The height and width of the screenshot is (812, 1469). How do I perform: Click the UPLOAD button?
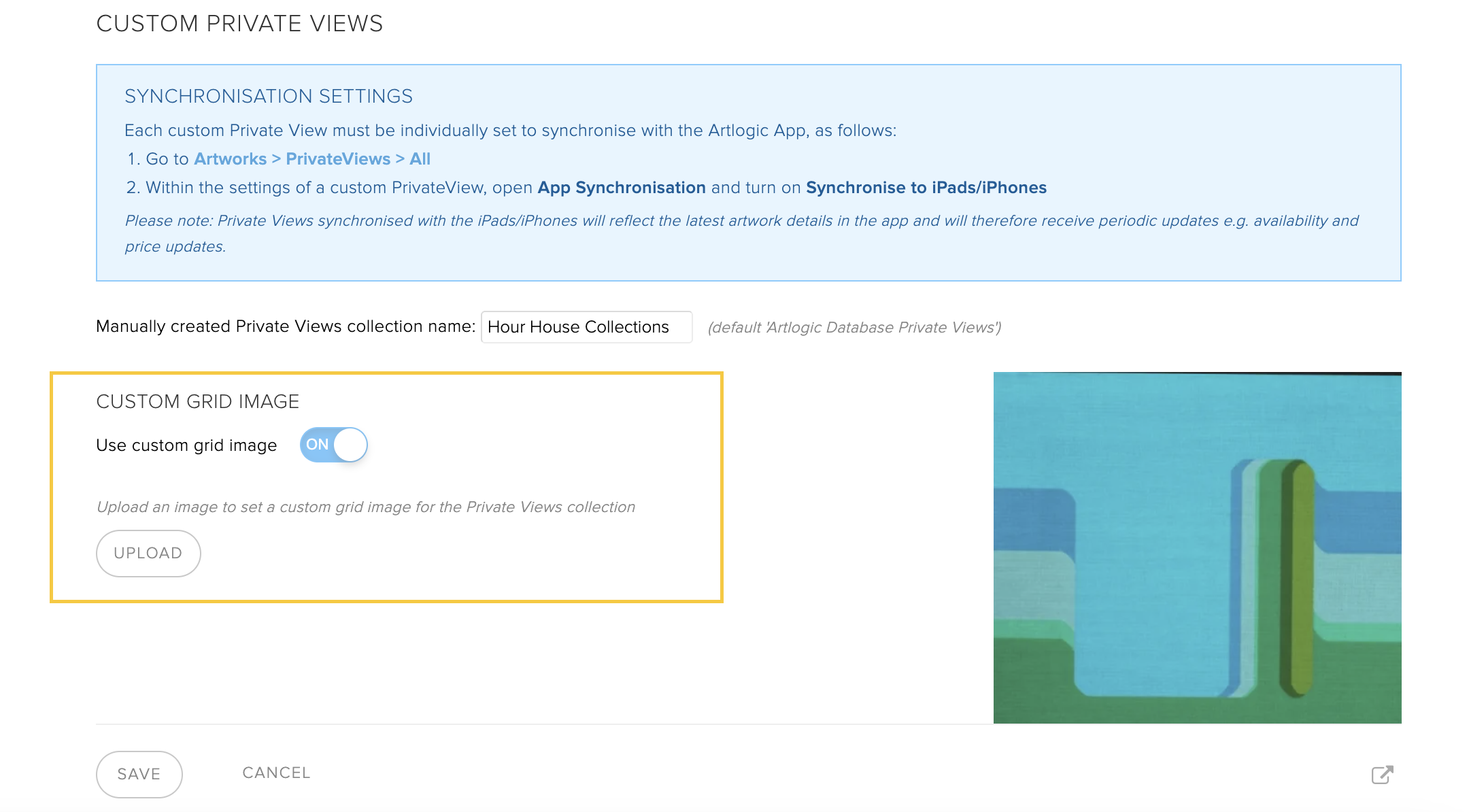[148, 554]
